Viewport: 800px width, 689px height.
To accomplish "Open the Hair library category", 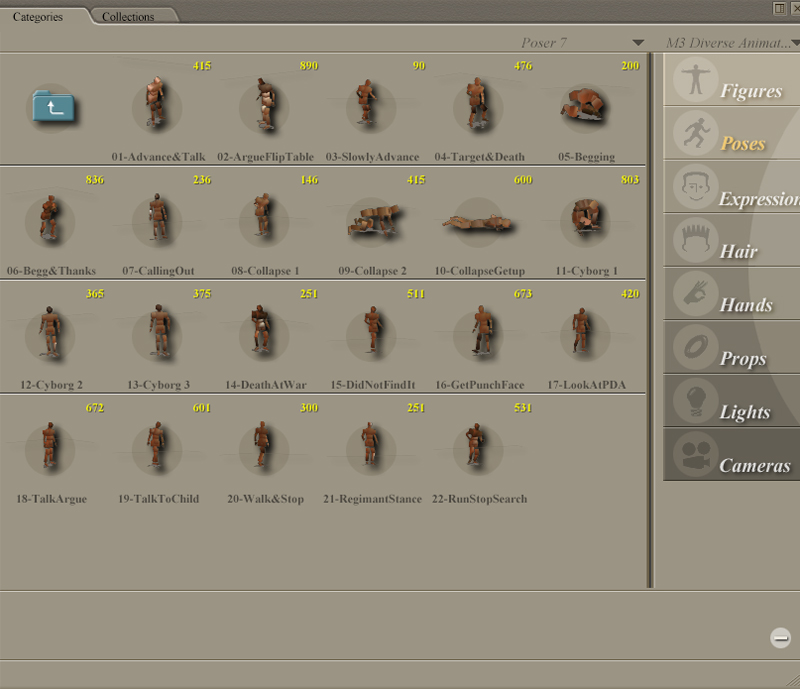I will 732,241.
